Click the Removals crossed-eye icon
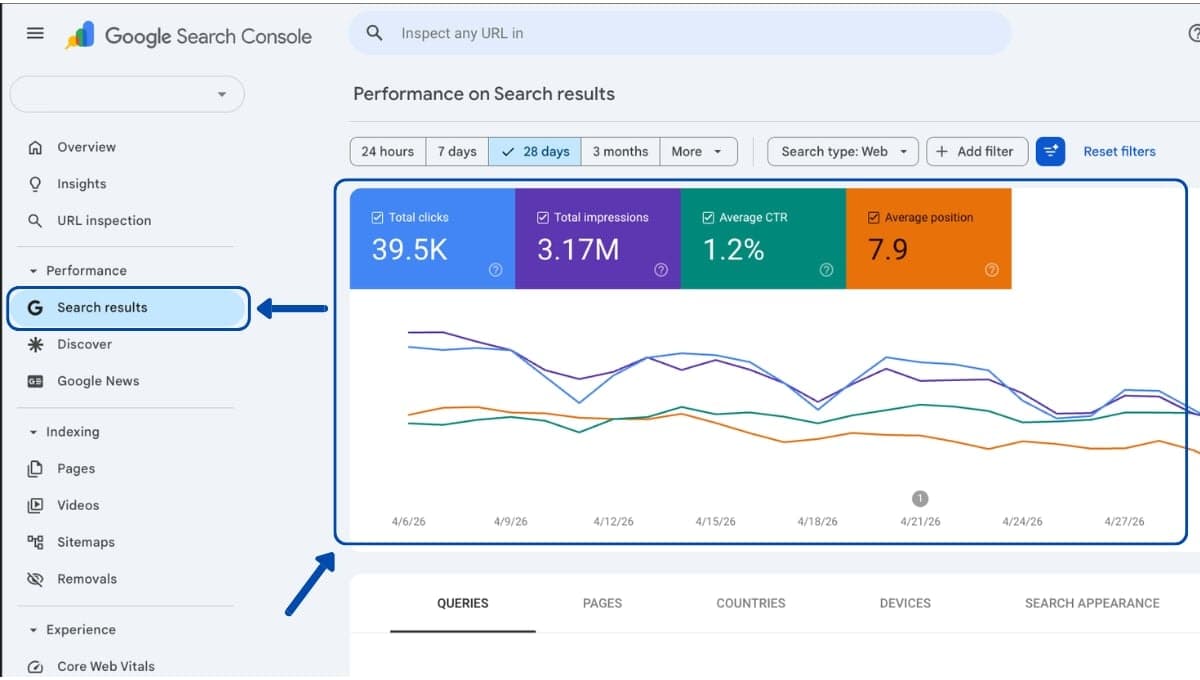This screenshot has height=680, width=1200. click(x=35, y=579)
